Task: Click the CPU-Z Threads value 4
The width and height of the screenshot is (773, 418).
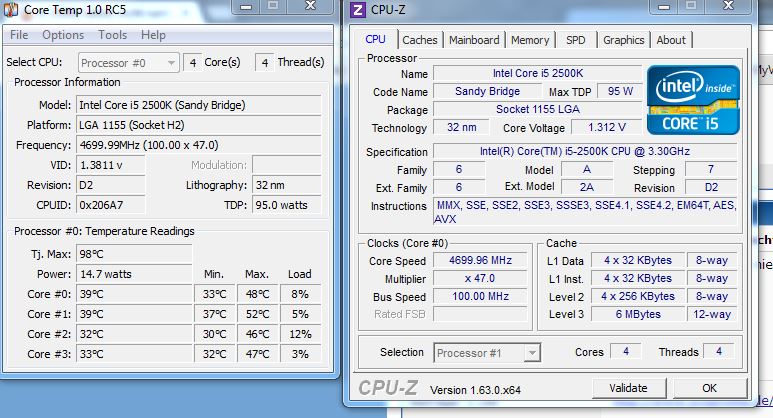Action: 719,351
